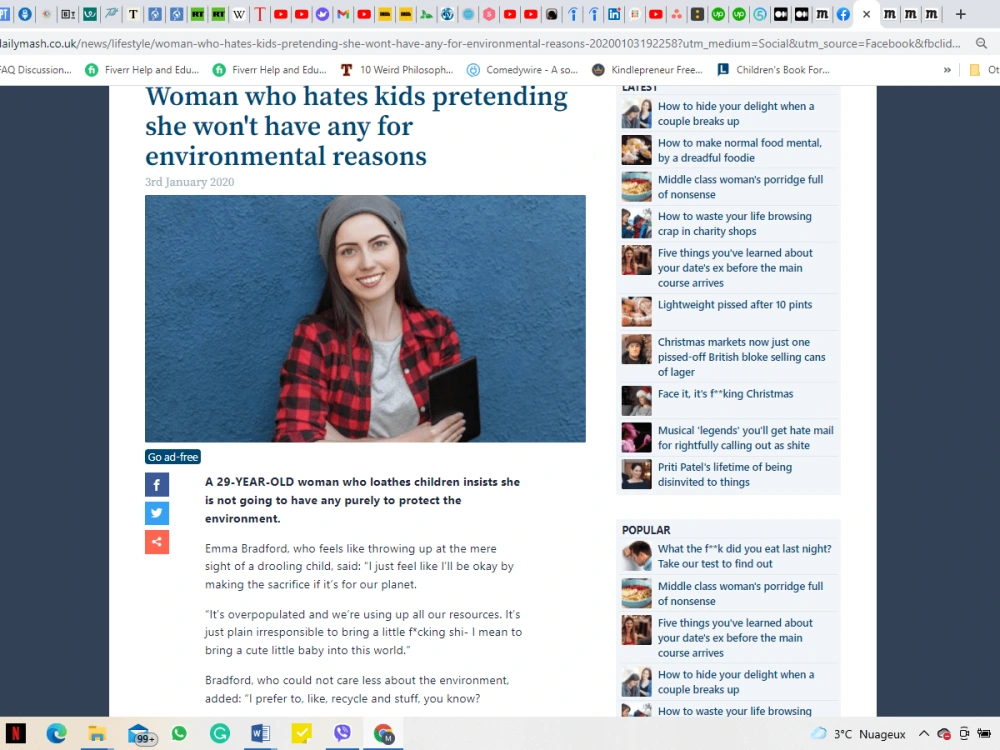This screenshot has height=750, width=1000.
Task: Click the article's main photo of woman
Action: pyautogui.click(x=365, y=318)
